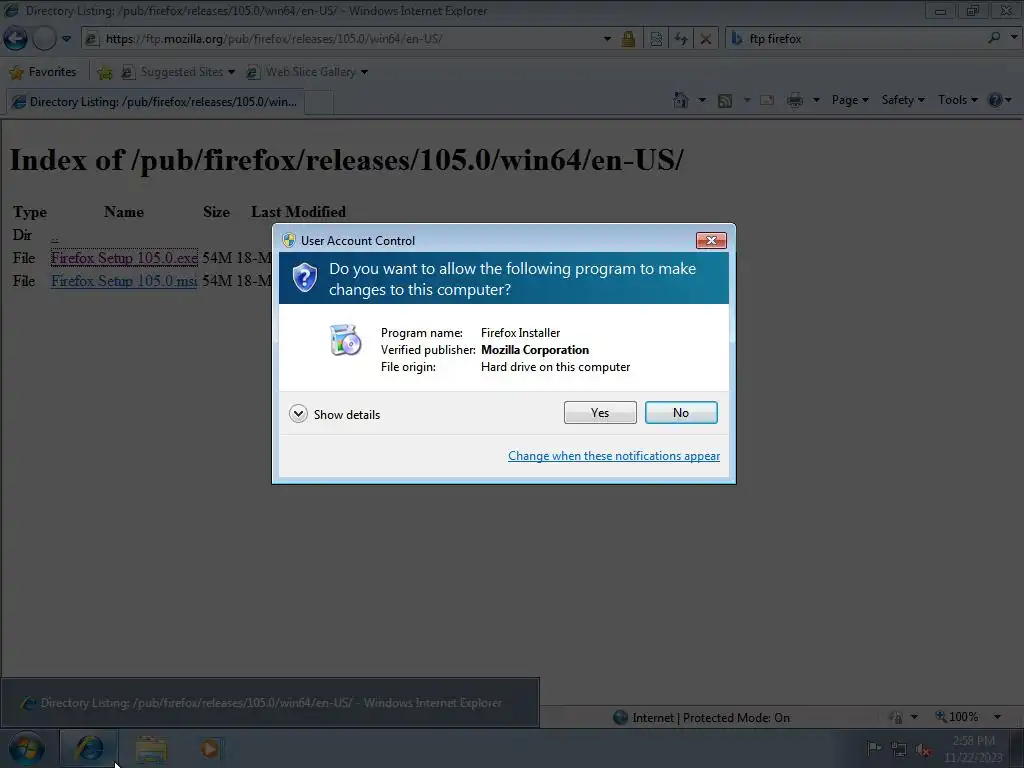Click the Home icon in command bar
The height and width of the screenshot is (768, 1024).
(680, 100)
